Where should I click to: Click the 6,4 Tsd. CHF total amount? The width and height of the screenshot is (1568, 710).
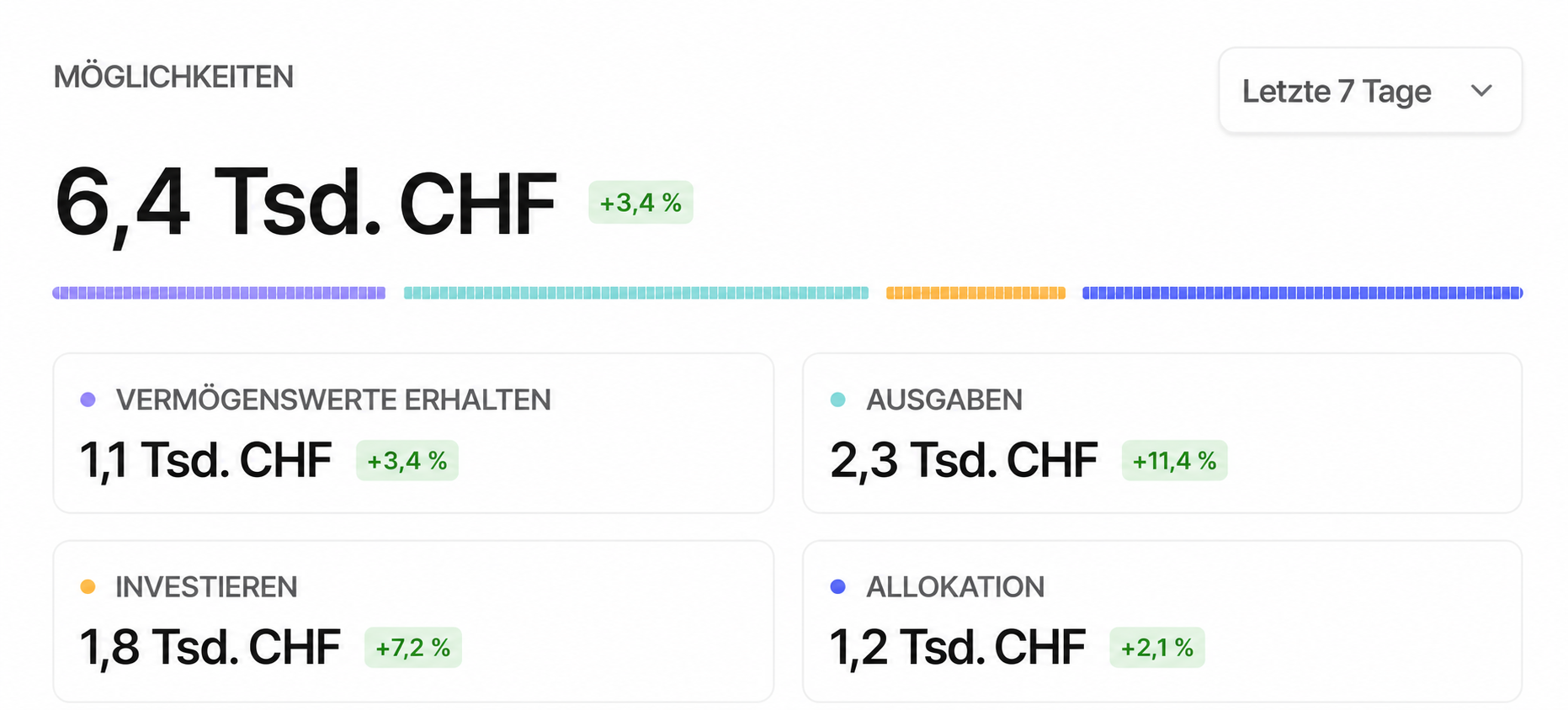306,204
